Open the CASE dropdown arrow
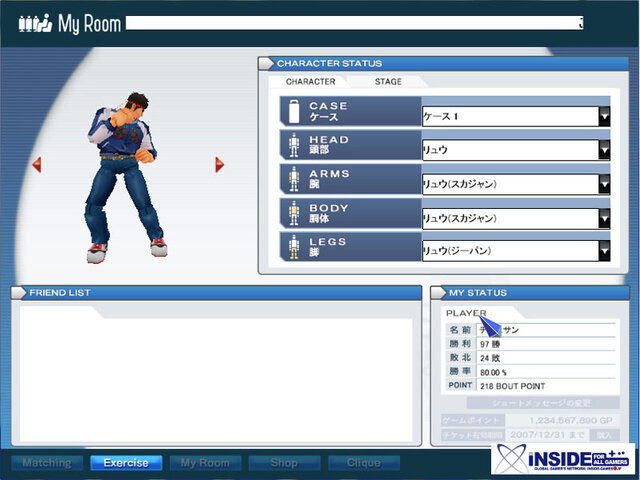640x480 pixels. tap(604, 116)
